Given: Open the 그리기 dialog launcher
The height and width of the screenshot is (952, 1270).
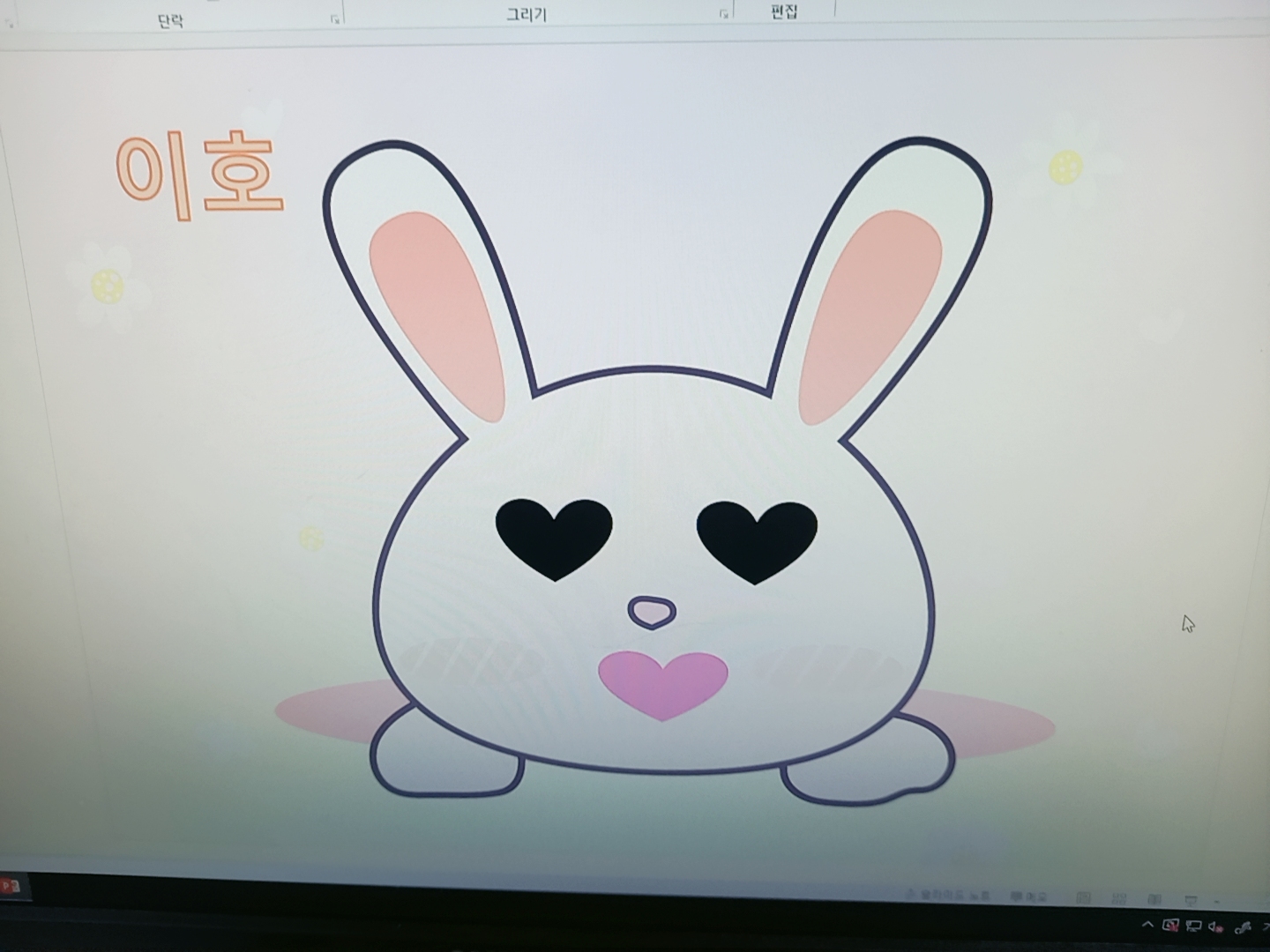Looking at the screenshot, I should click(x=723, y=14).
